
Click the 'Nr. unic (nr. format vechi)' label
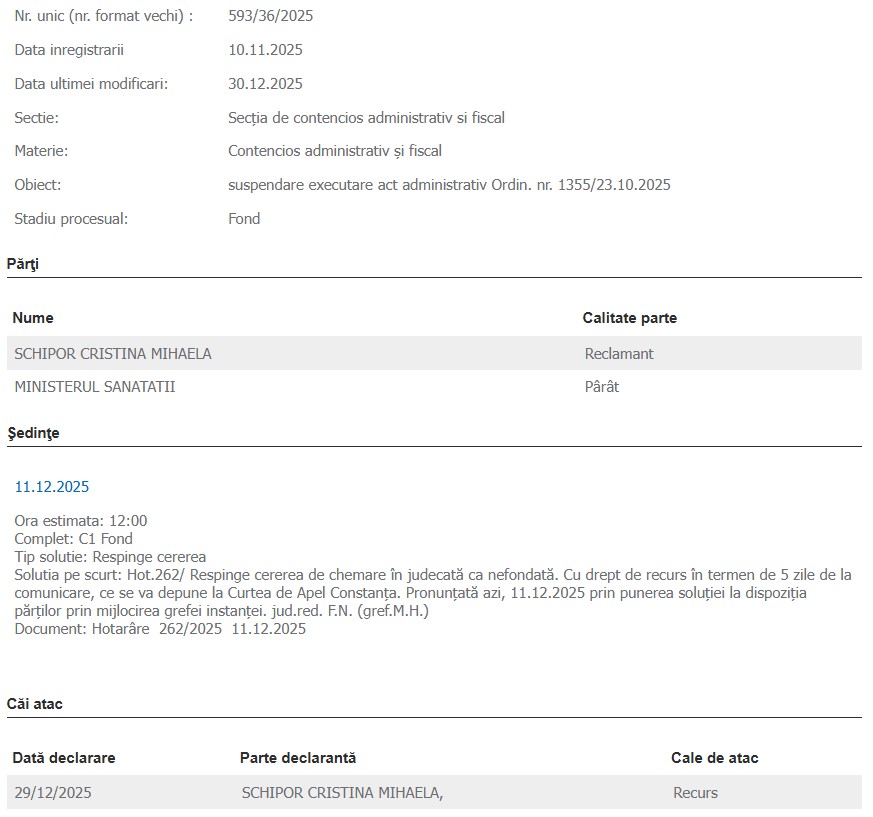(x=104, y=16)
